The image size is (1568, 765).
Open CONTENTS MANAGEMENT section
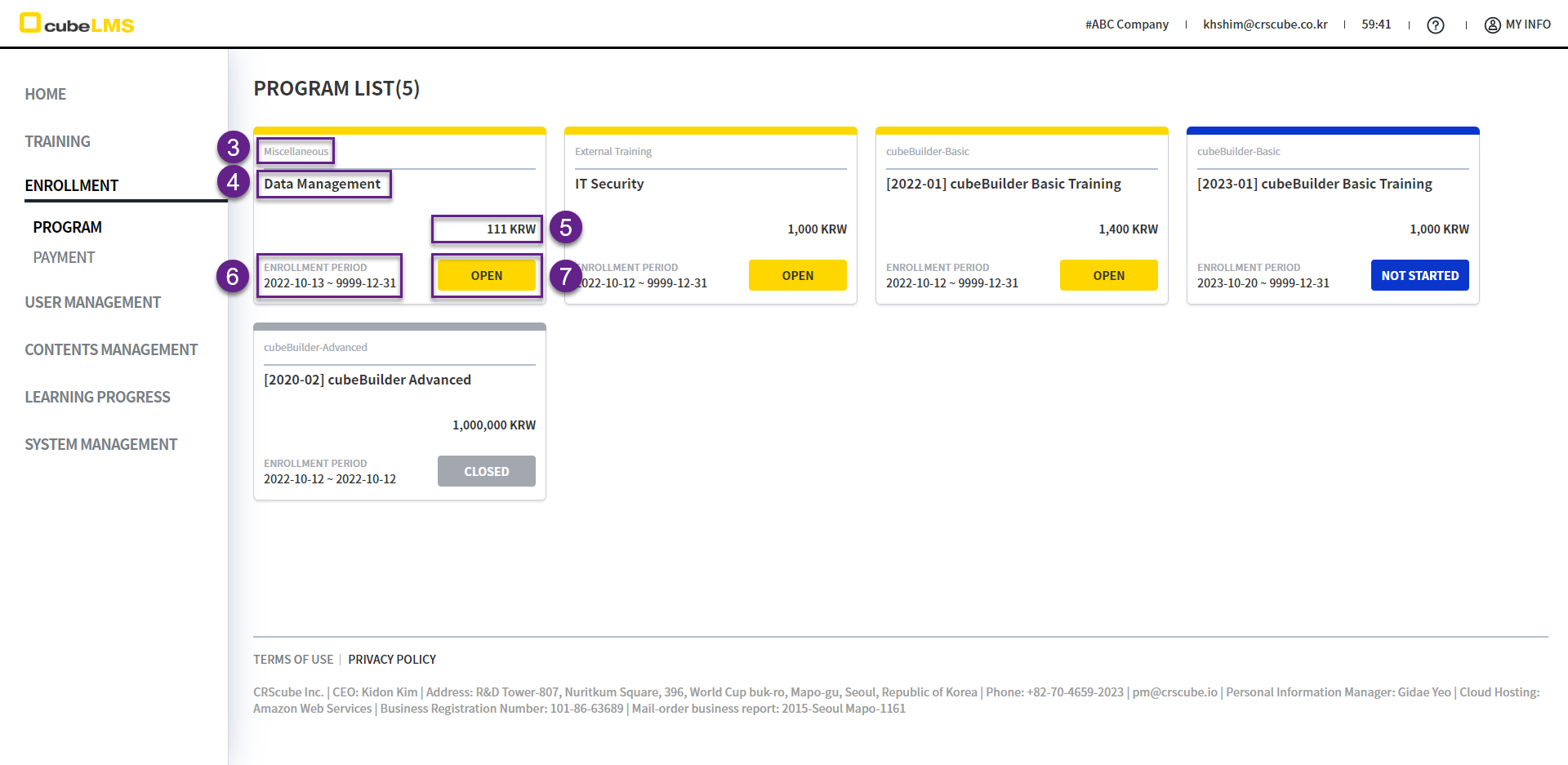(x=111, y=349)
